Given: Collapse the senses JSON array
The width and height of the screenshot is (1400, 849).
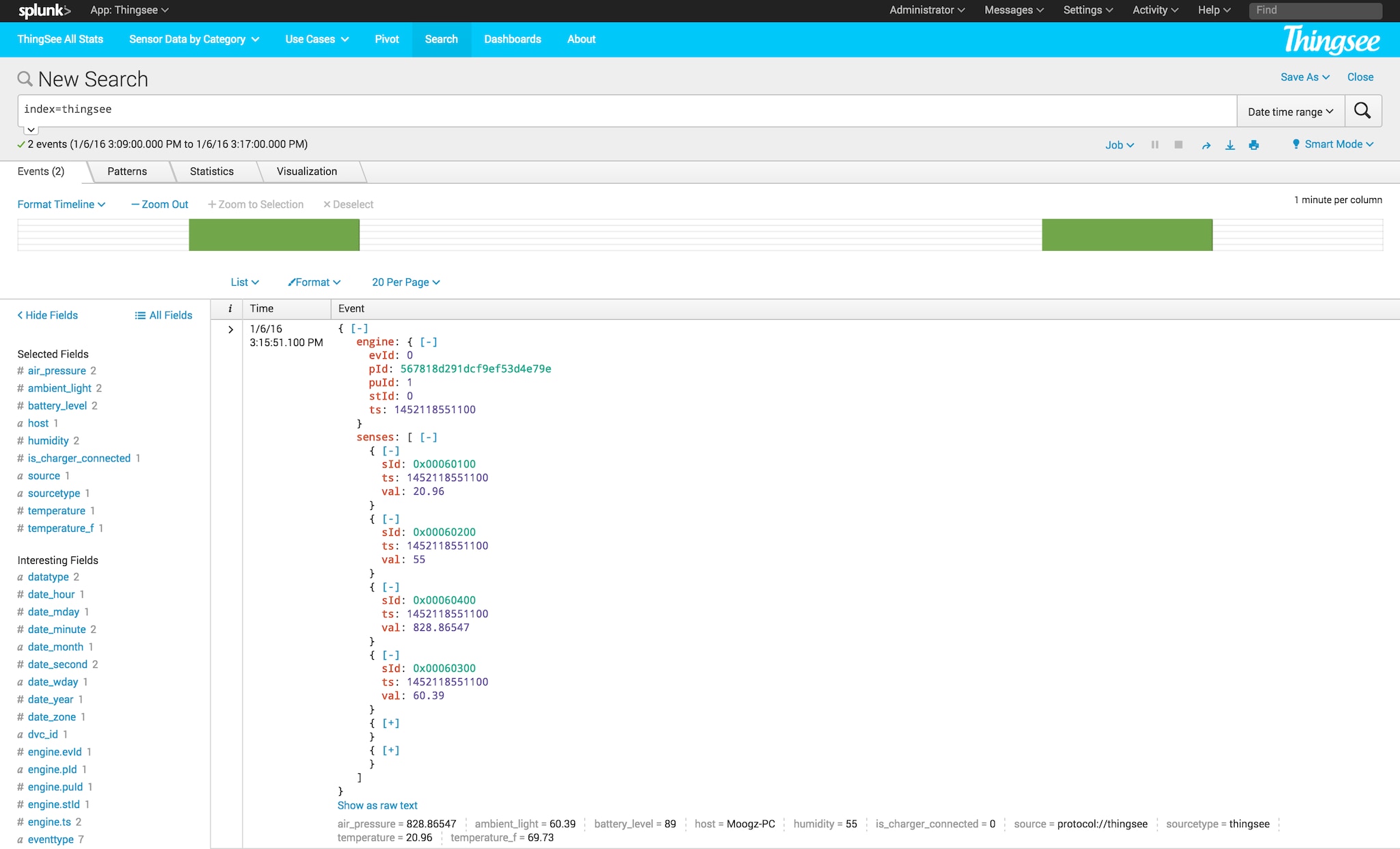Looking at the screenshot, I should click(x=429, y=437).
